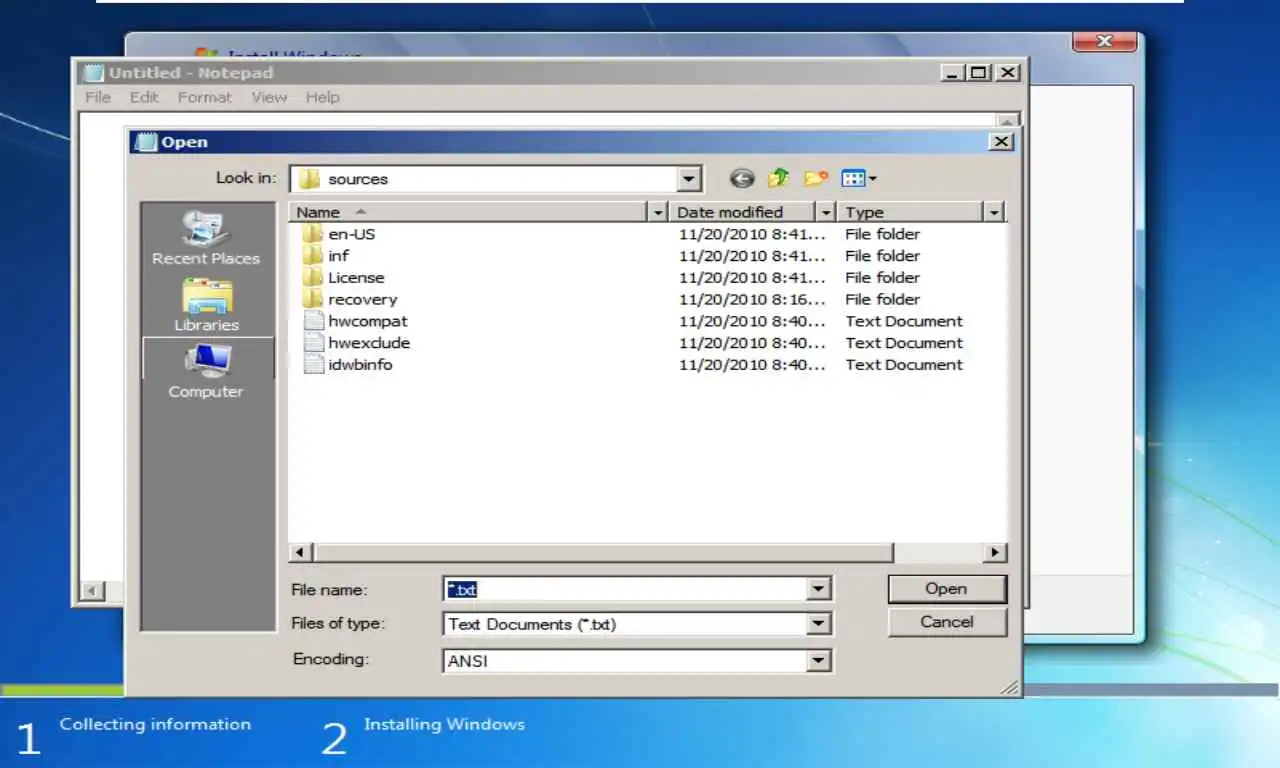The width and height of the screenshot is (1280, 768).
Task: Open Notepad's View menu
Action: (x=269, y=97)
